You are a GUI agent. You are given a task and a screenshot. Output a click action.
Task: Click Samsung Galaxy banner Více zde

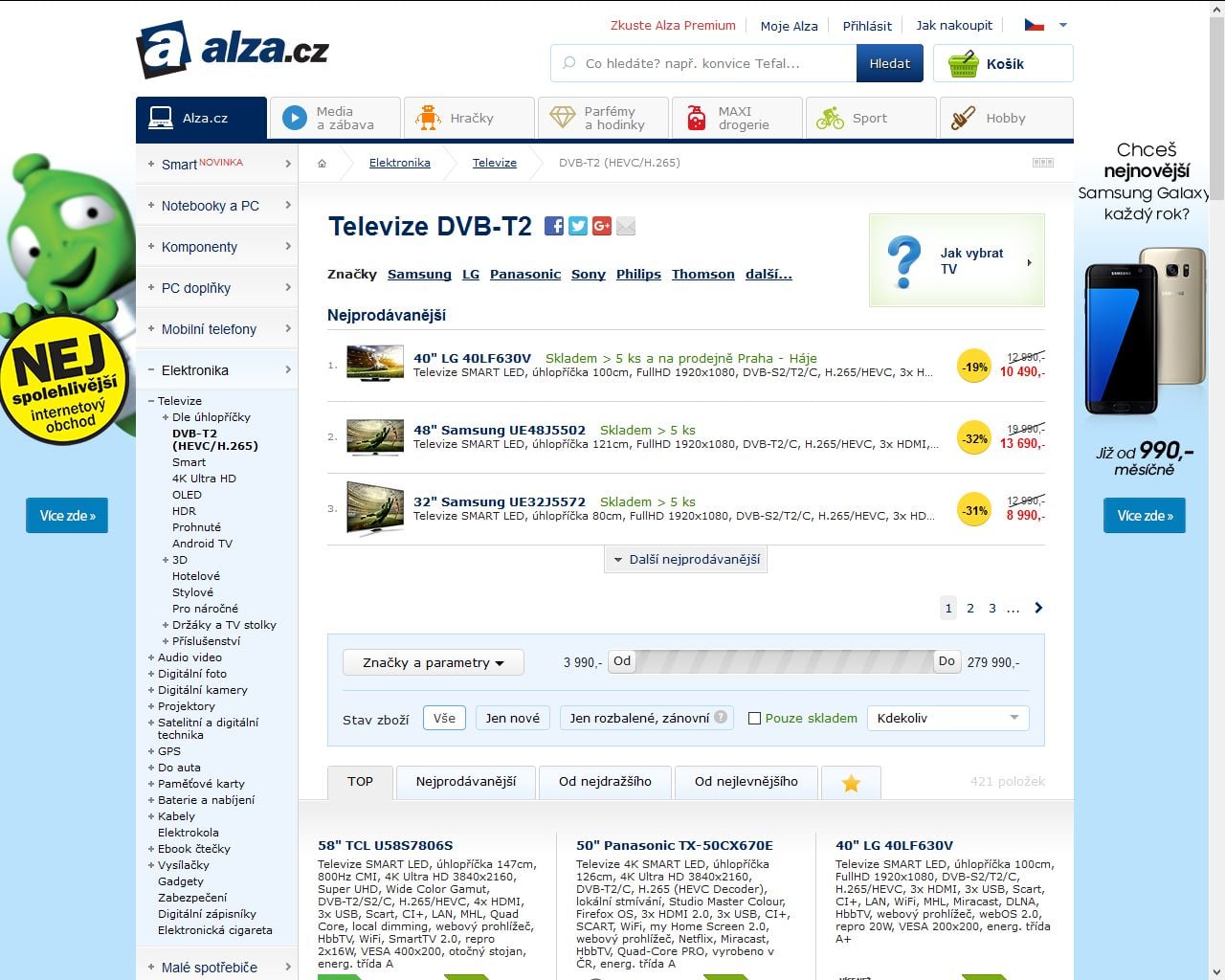pos(1145,516)
